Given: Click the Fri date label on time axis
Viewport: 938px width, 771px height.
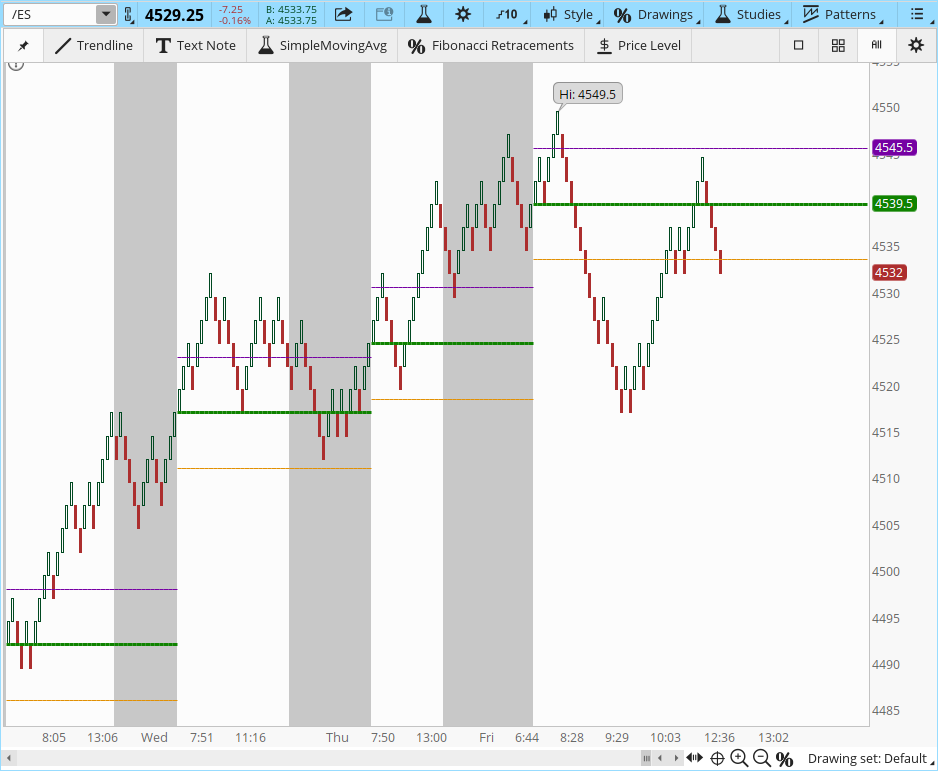Looking at the screenshot, I should (x=486, y=737).
